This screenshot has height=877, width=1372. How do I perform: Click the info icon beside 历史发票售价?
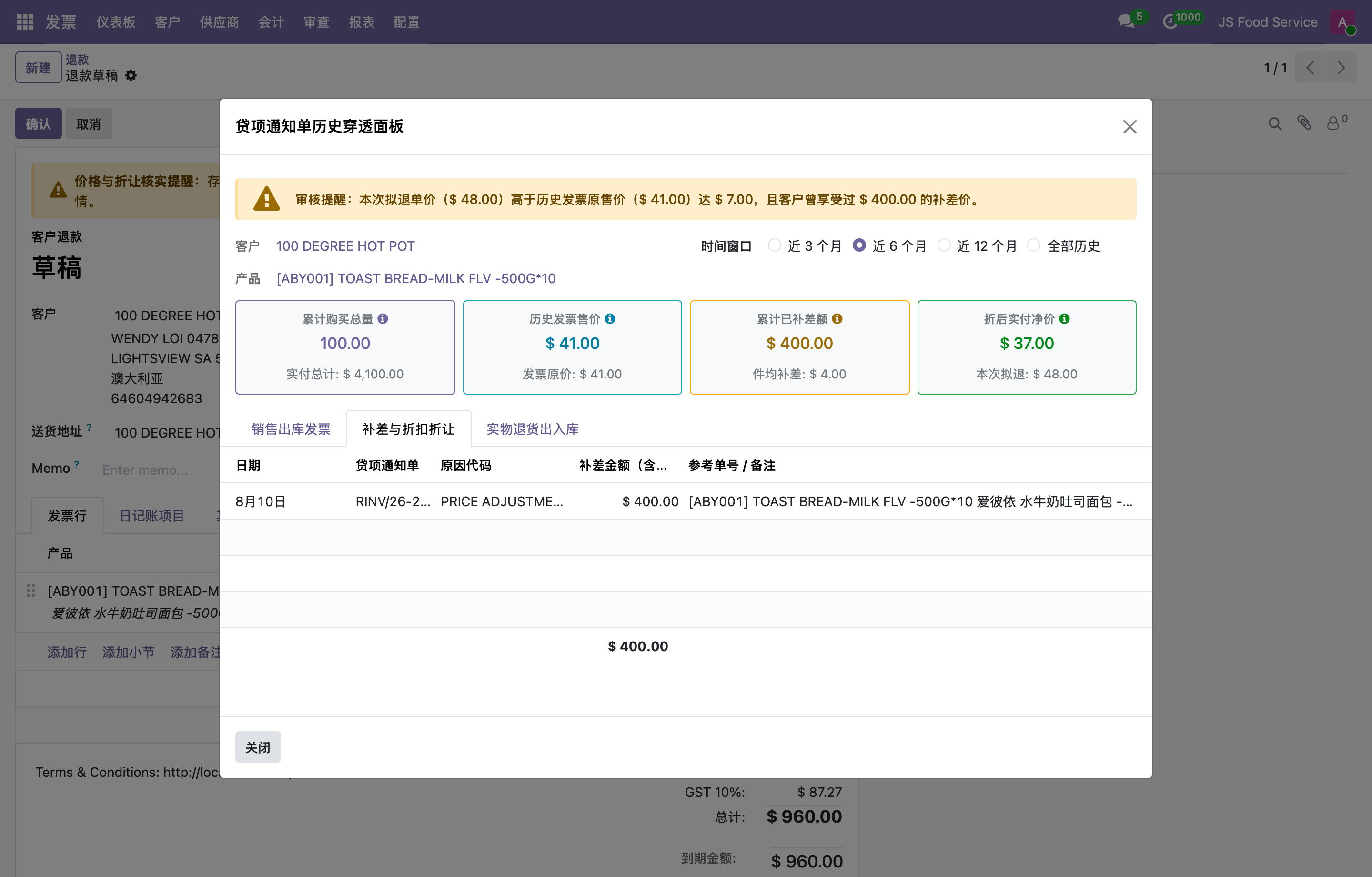610,319
